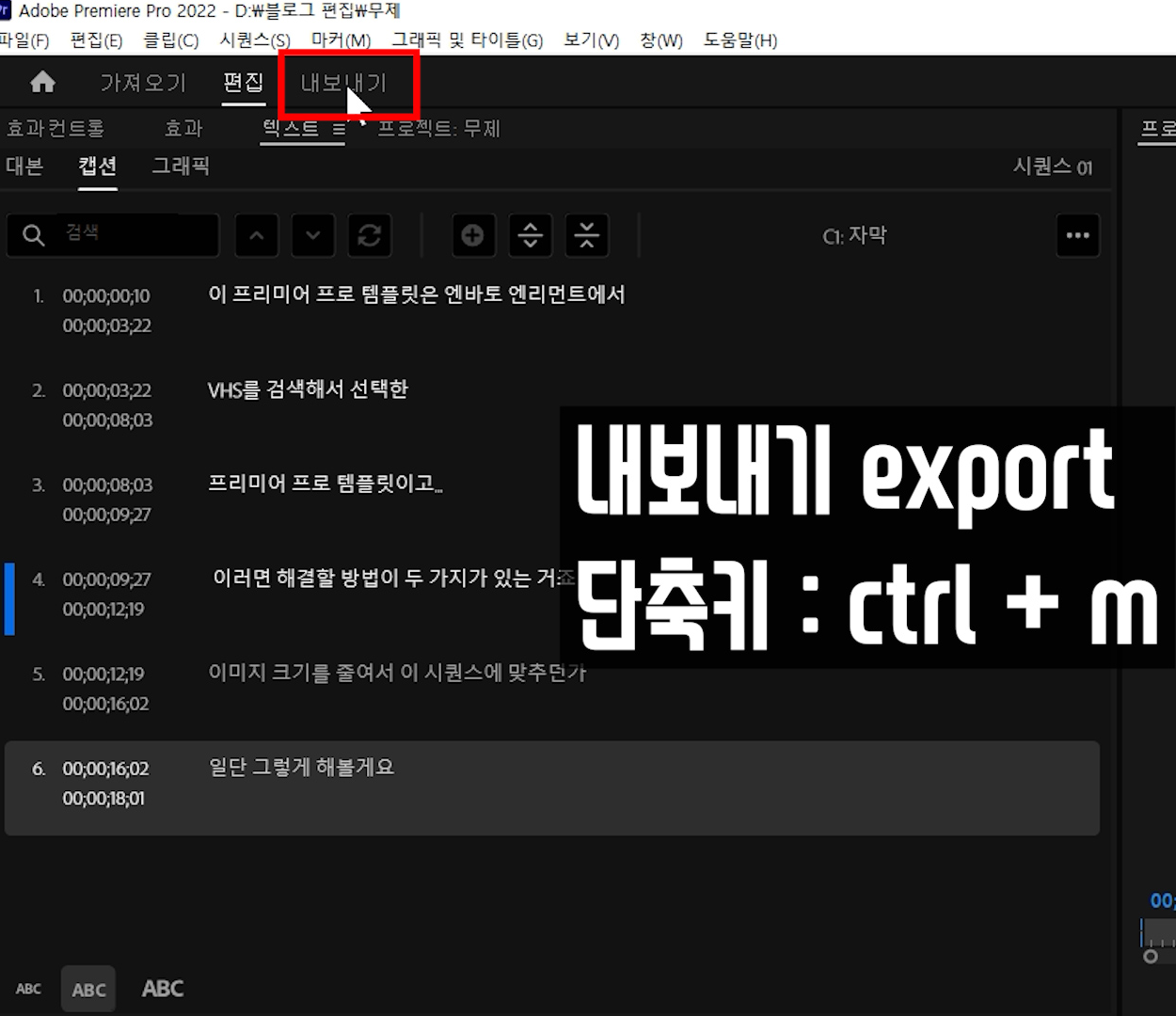Click the blue timeline playhead timecode

pyautogui.click(x=1163, y=900)
